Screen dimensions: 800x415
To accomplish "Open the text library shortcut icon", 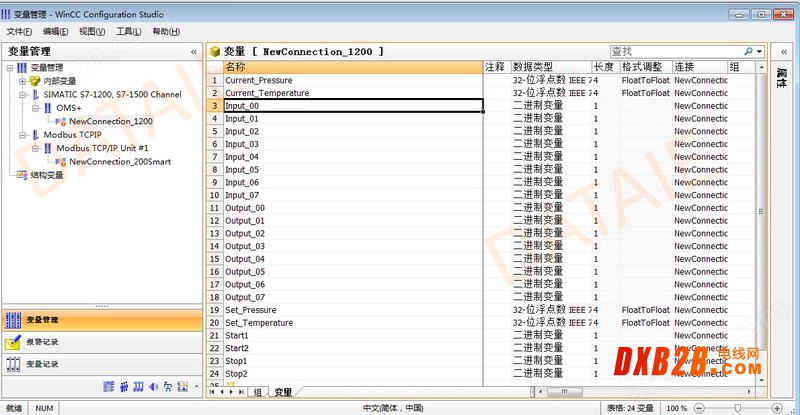I will [x=109, y=387].
